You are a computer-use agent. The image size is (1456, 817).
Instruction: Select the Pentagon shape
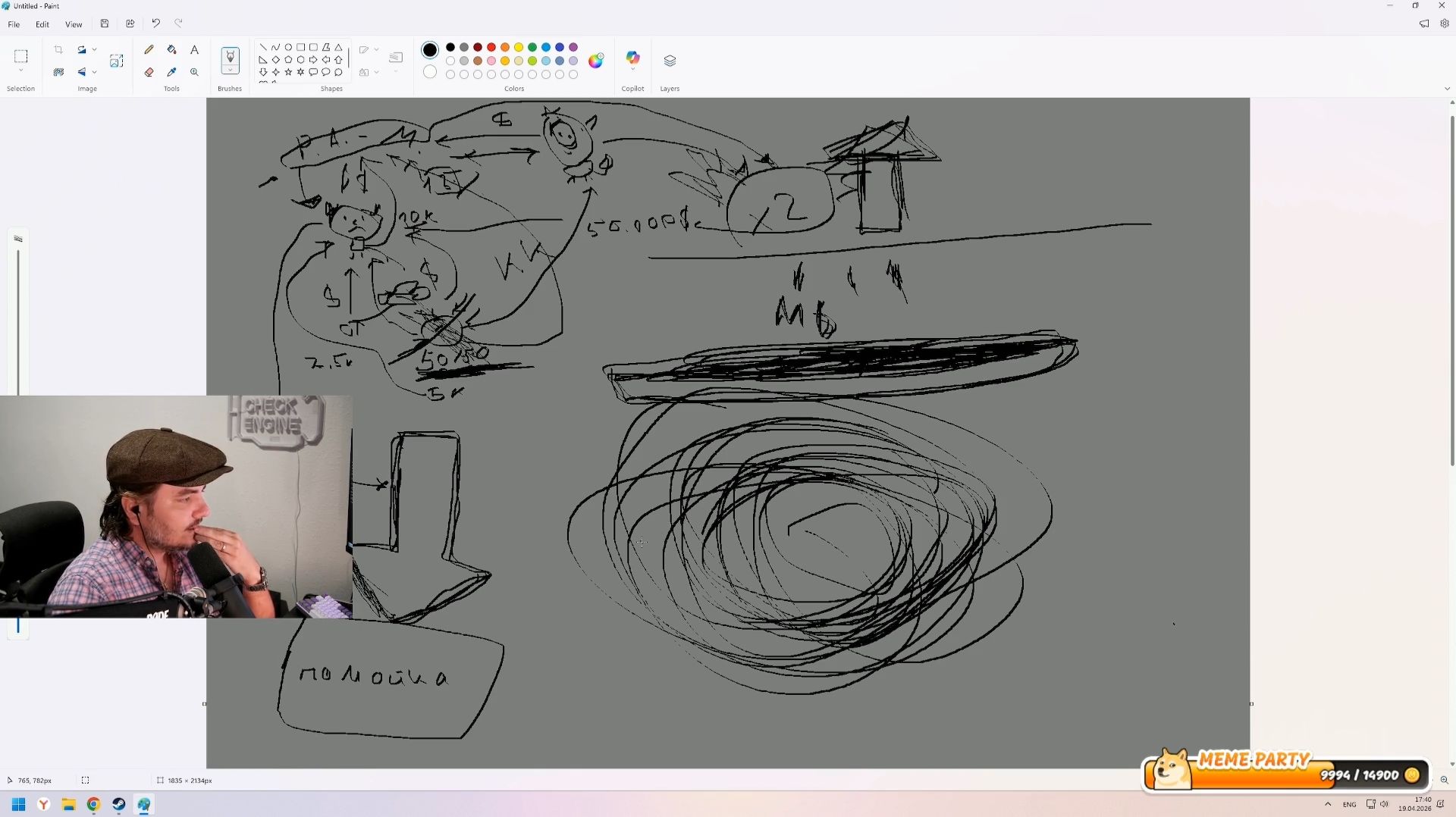pyautogui.click(x=288, y=60)
